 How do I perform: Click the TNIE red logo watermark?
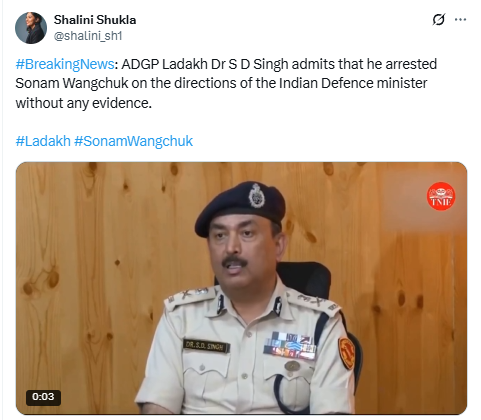(441, 196)
